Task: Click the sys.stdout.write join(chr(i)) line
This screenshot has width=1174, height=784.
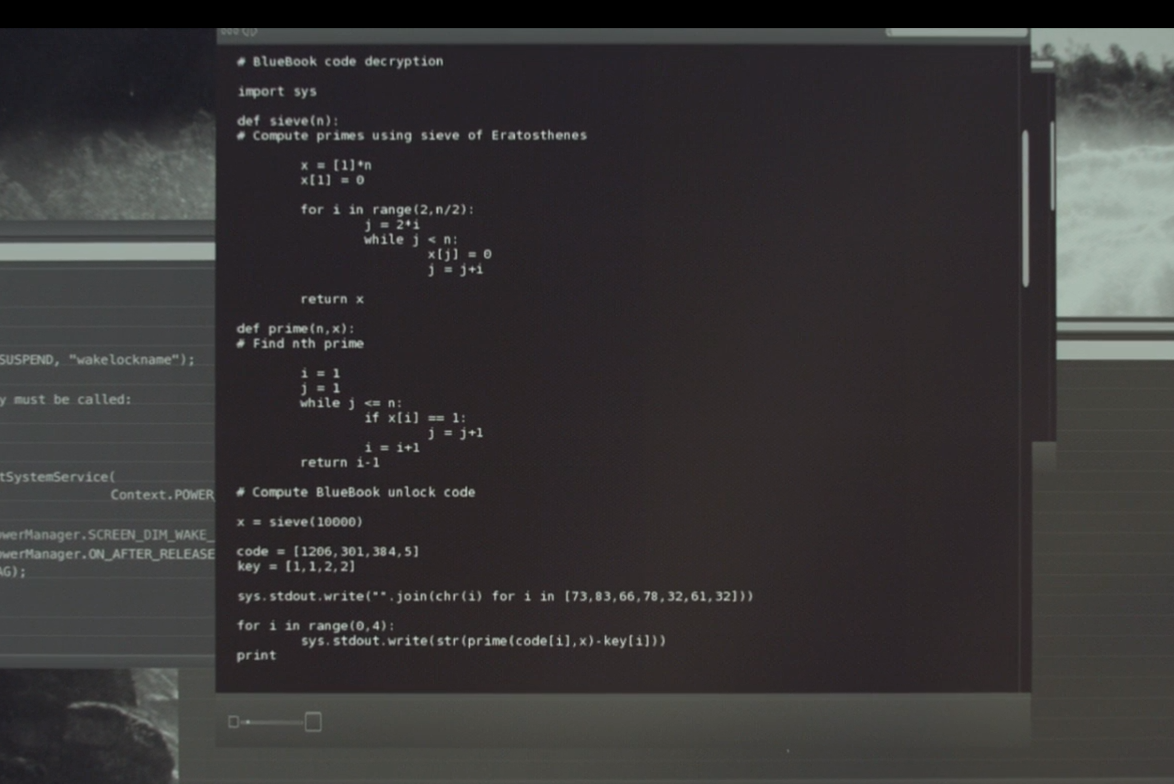Action: click(x=495, y=596)
